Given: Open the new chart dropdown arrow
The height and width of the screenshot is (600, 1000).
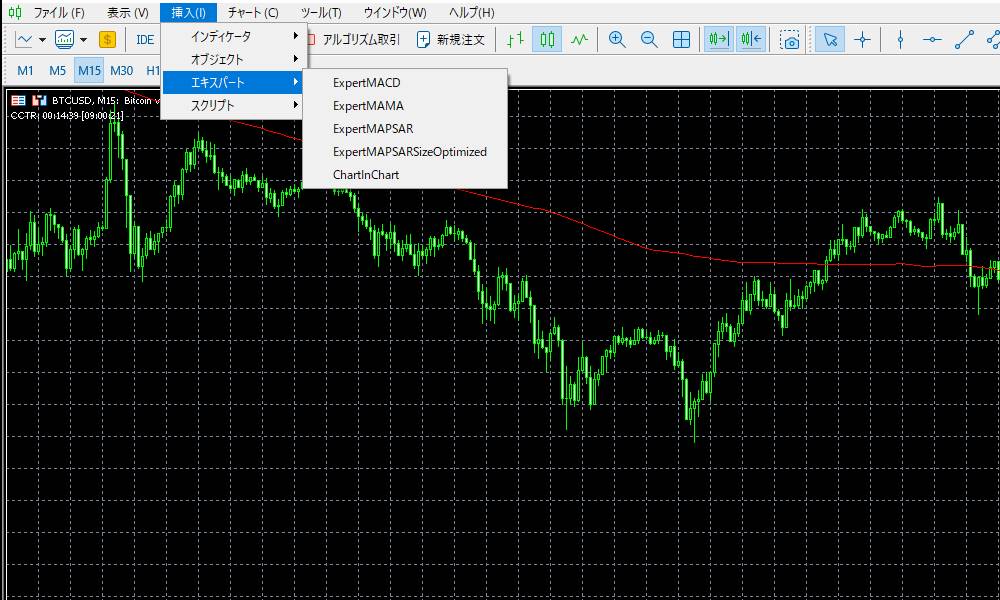Looking at the screenshot, I should click(40, 40).
